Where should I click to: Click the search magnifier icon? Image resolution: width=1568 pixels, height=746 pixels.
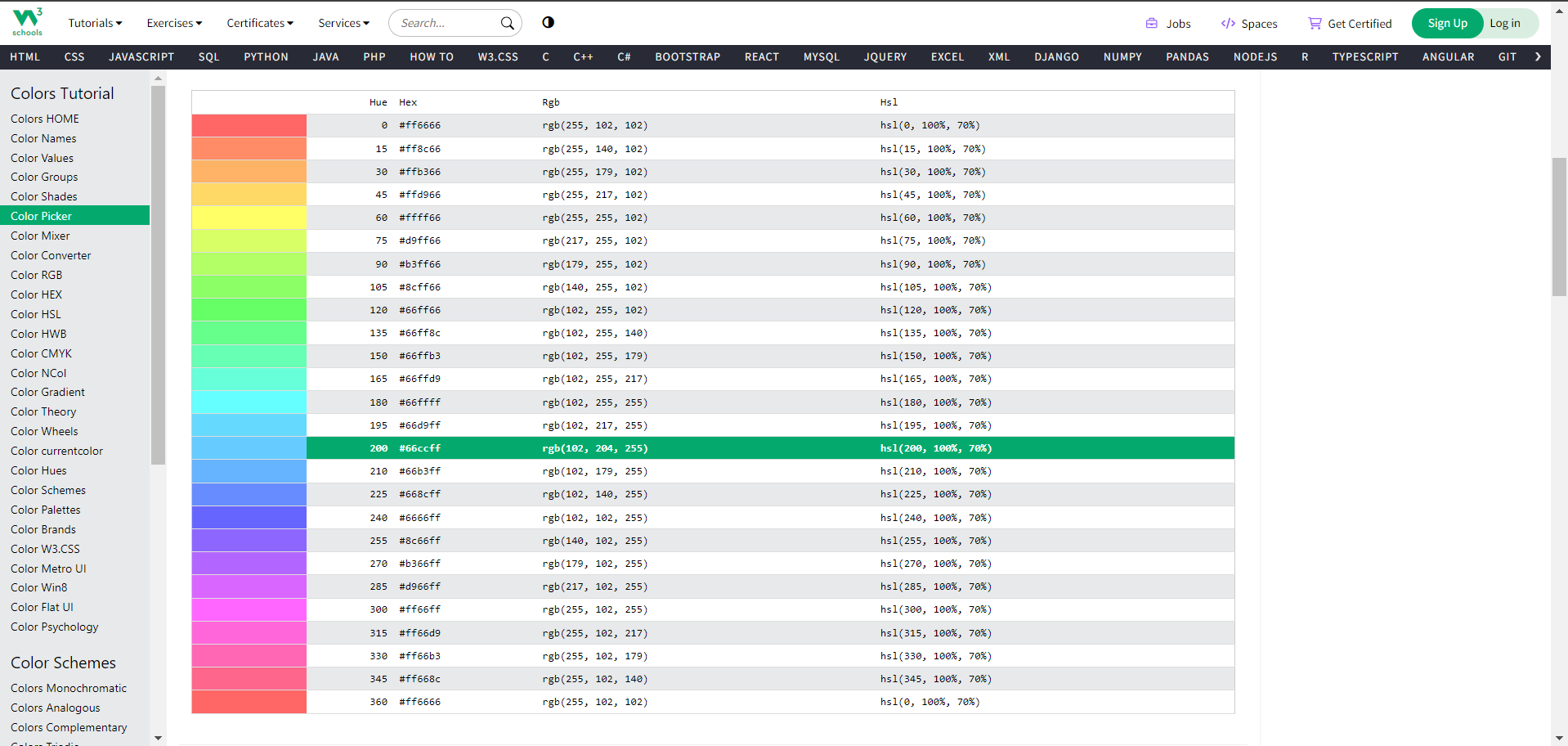(508, 23)
